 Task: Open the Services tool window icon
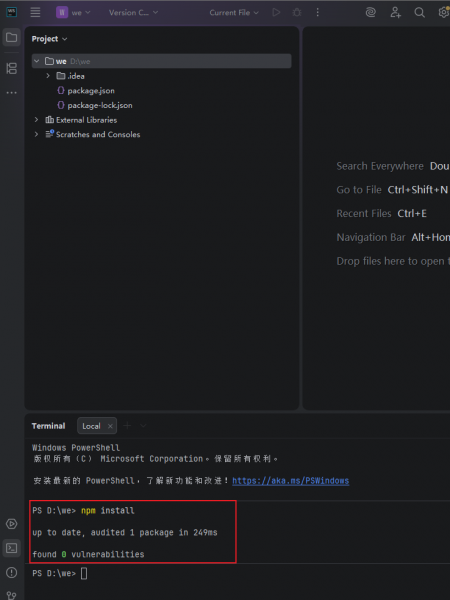pyautogui.click(x=11, y=523)
